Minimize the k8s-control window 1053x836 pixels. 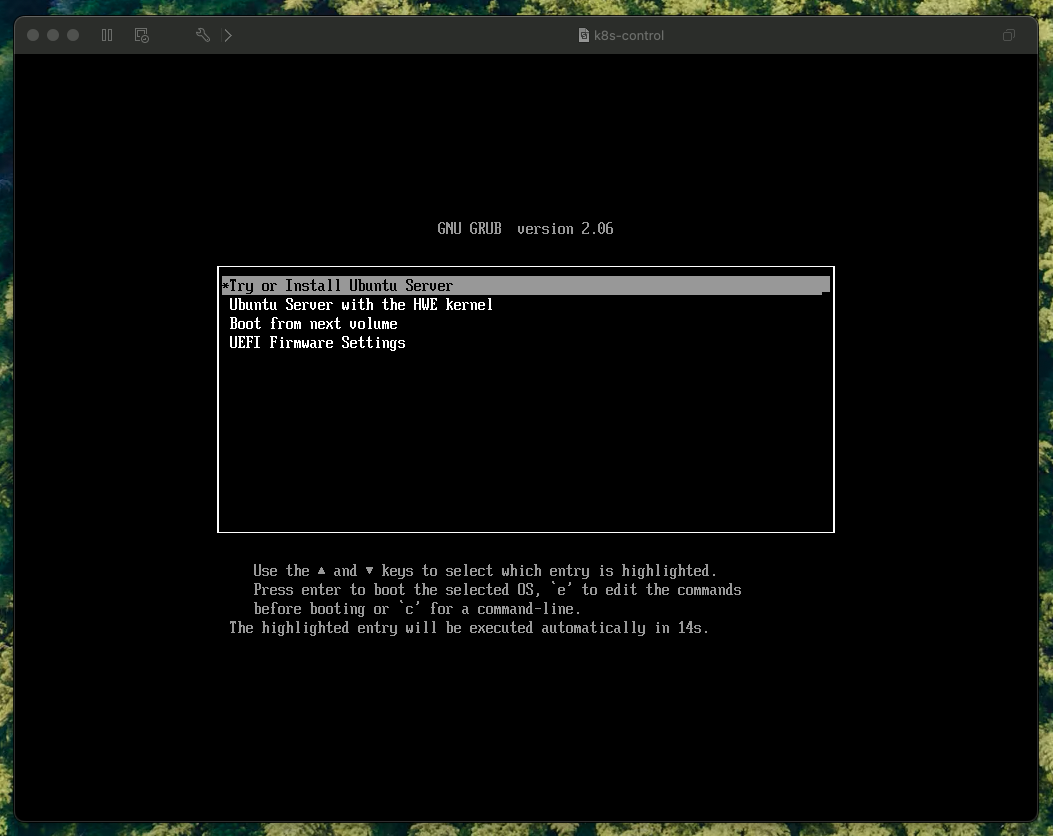click(53, 36)
